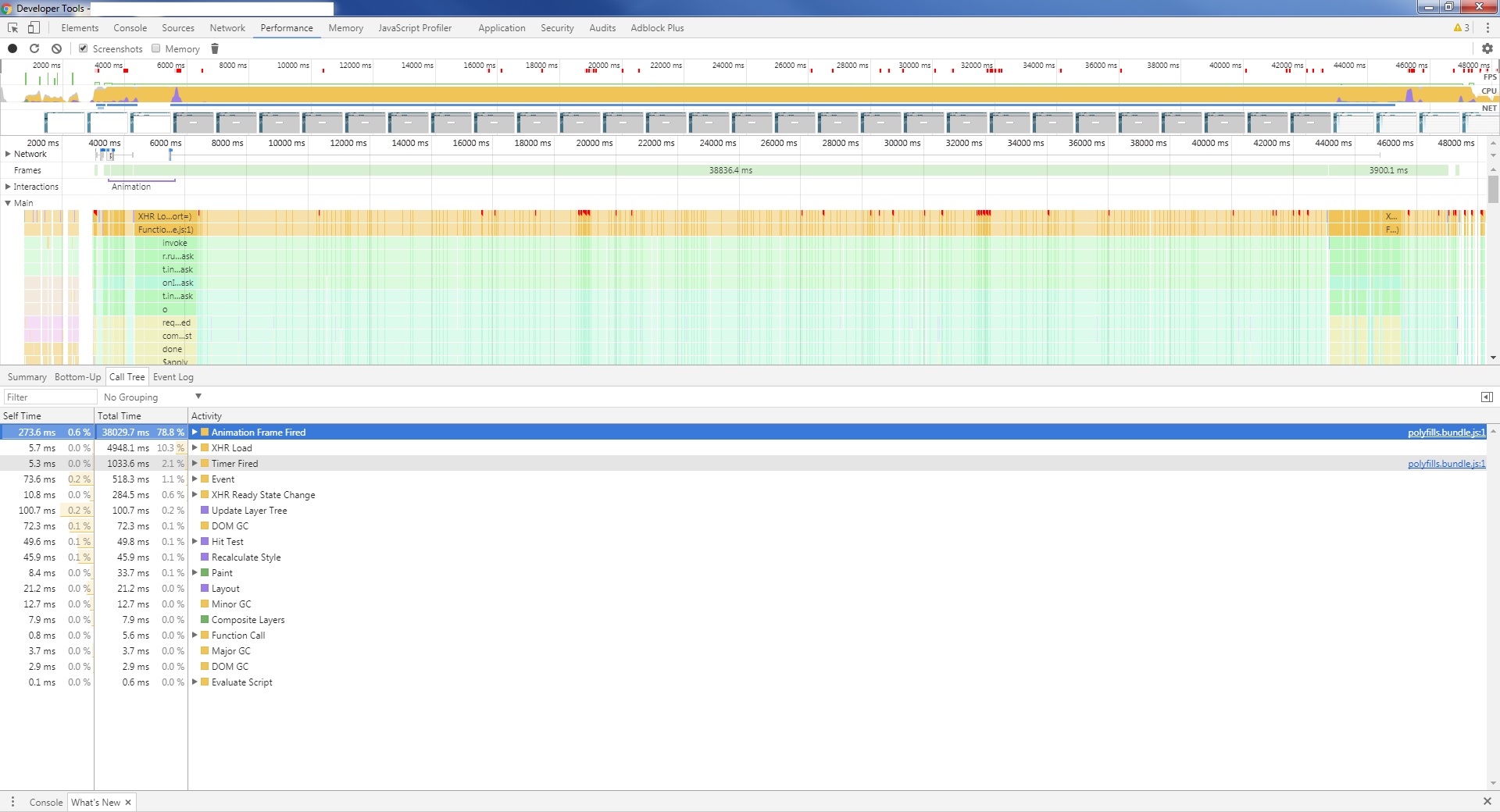This screenshot has width=1500, height=812.
Task: Toggle the heaviest stack sidebar icon
Action: [1487, 397]
